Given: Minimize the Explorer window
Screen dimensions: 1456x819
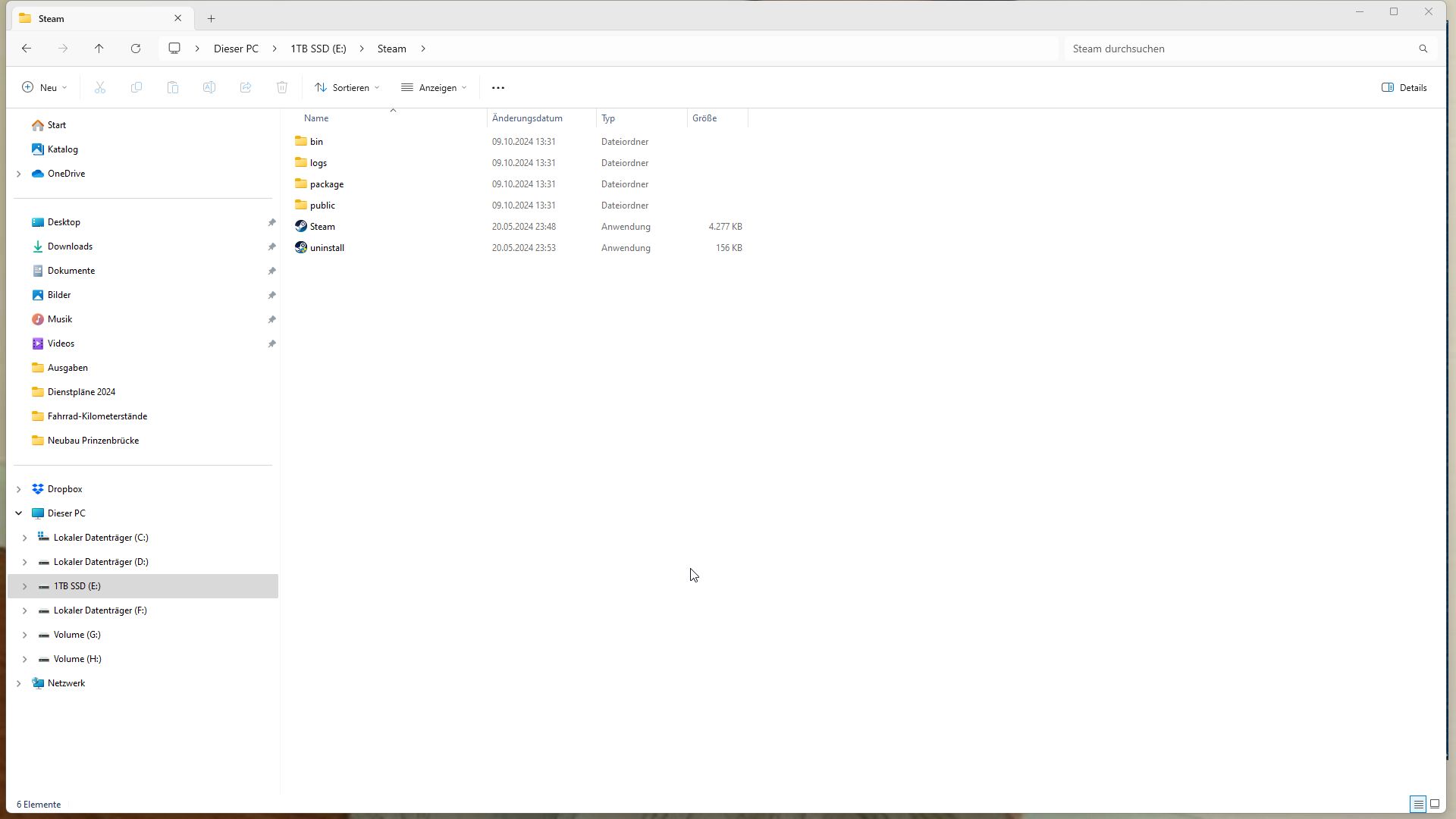Looking at the screenshot, I should coord(1360,12).
